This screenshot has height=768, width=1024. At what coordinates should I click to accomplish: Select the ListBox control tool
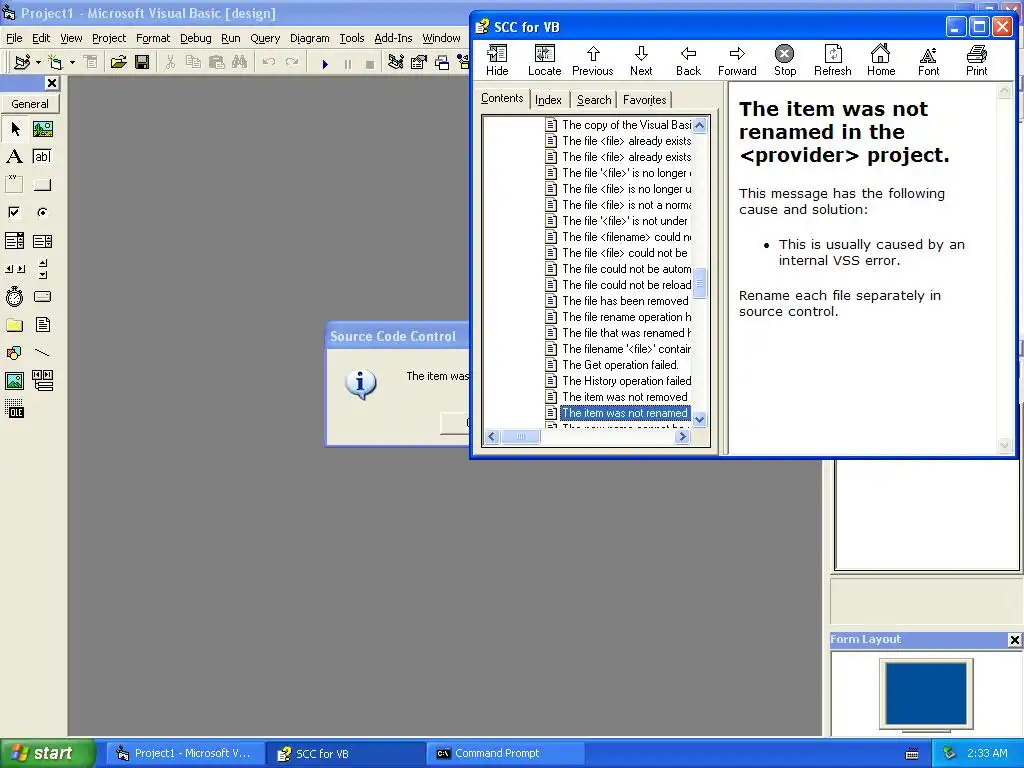(42, 241)
